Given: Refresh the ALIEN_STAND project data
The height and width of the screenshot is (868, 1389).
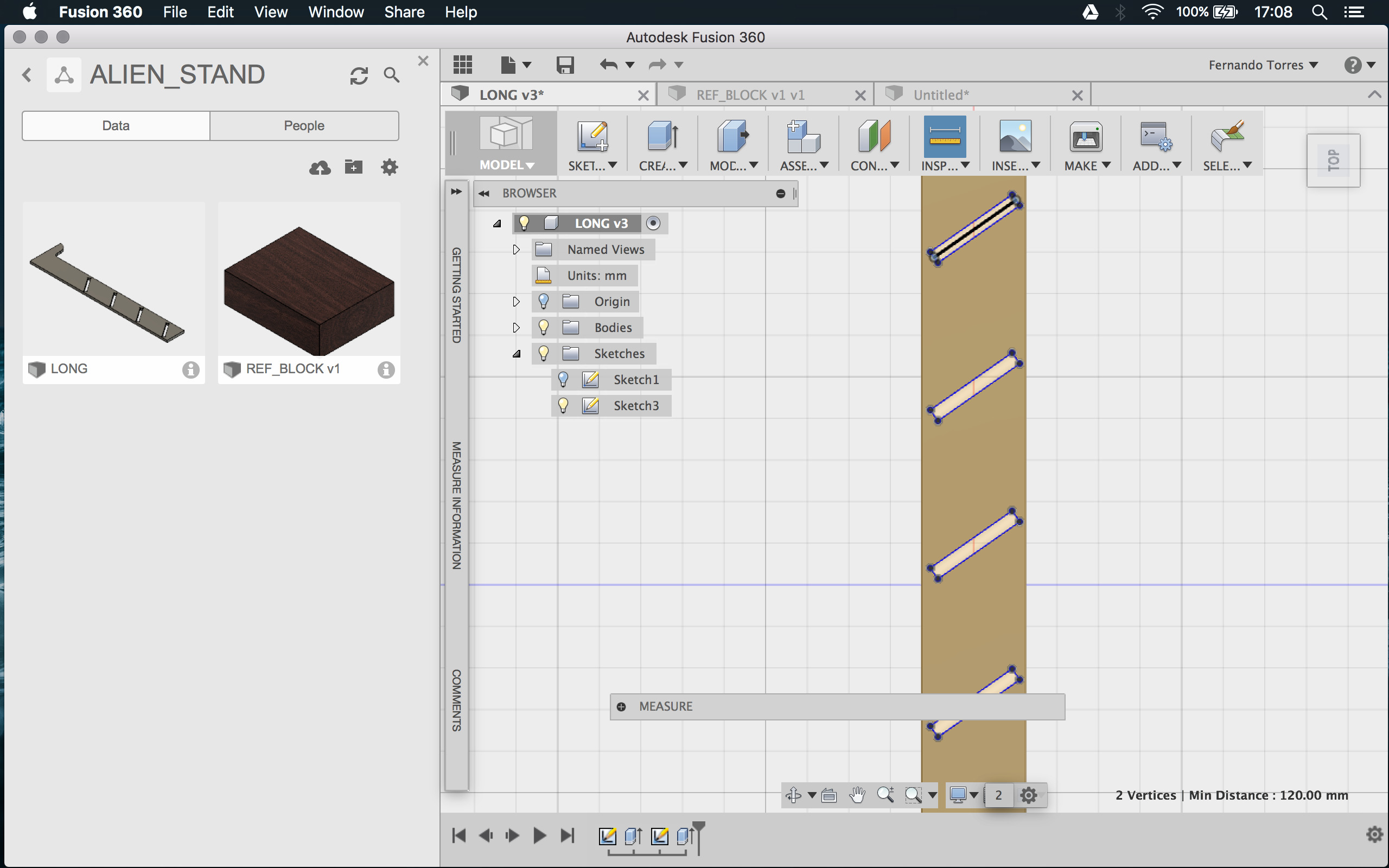Looking at the screenshot, I should click(359, 75).
